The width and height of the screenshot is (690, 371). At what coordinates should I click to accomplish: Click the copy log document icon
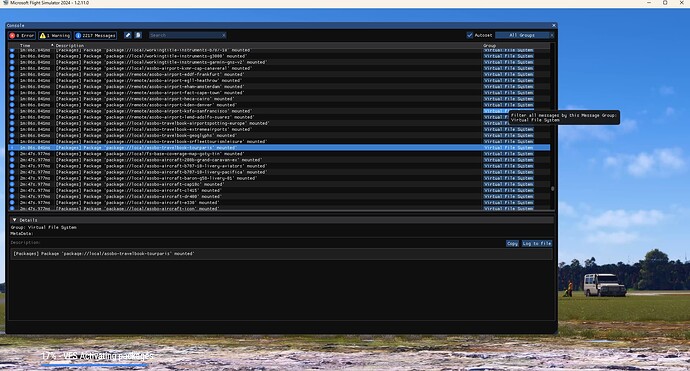tap(138, 35)
